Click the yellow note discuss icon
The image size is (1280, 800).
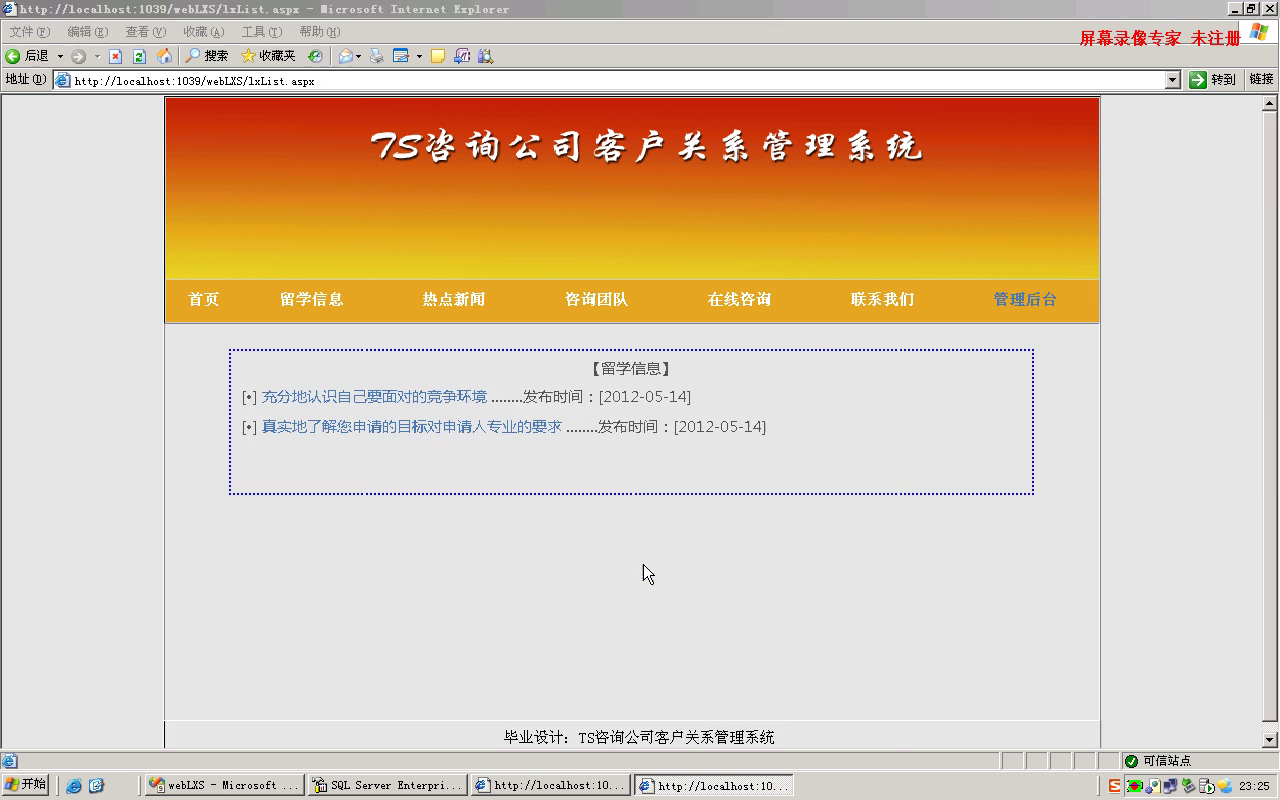click(437, 56)
